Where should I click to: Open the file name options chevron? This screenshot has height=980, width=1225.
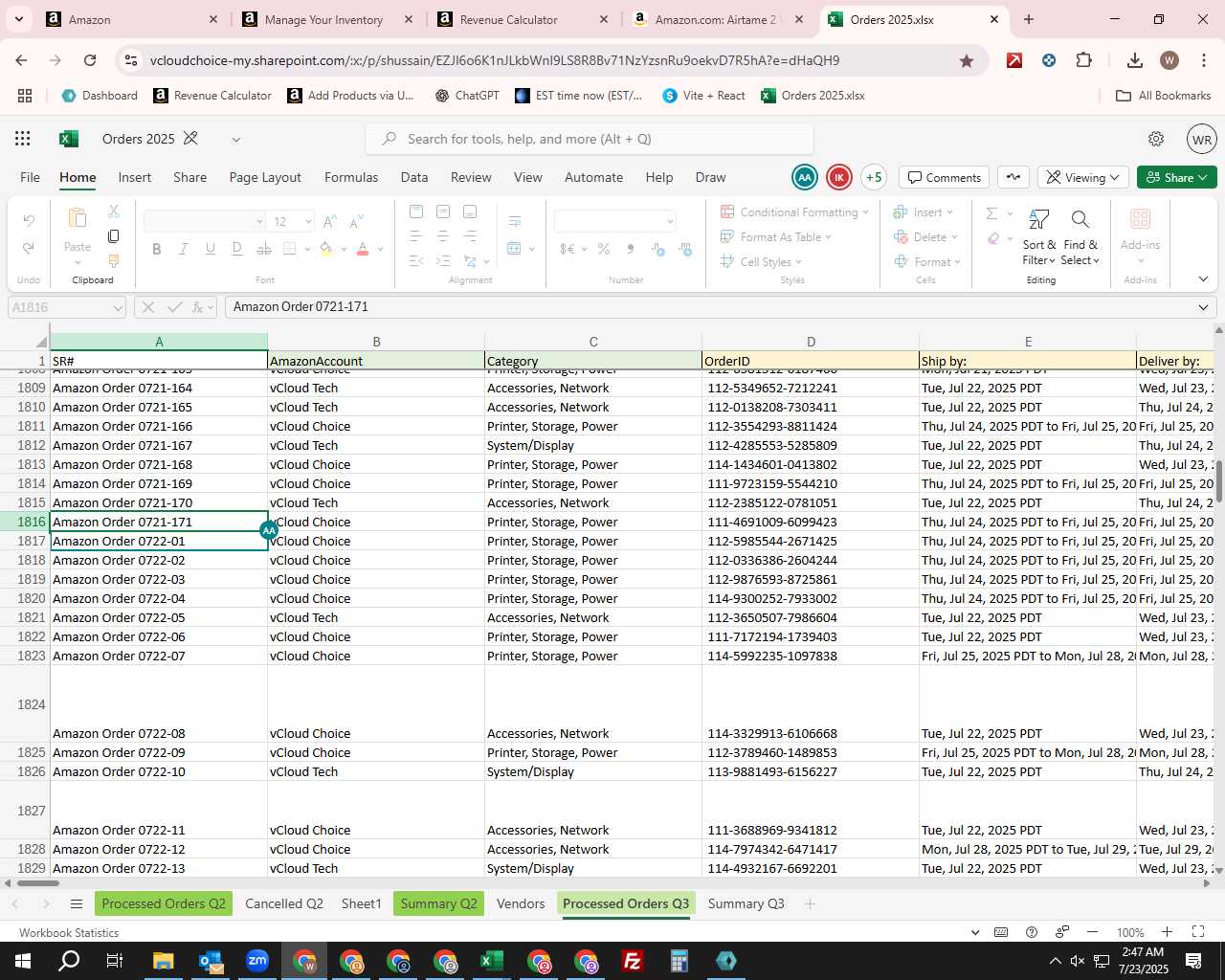coord(235,139)
